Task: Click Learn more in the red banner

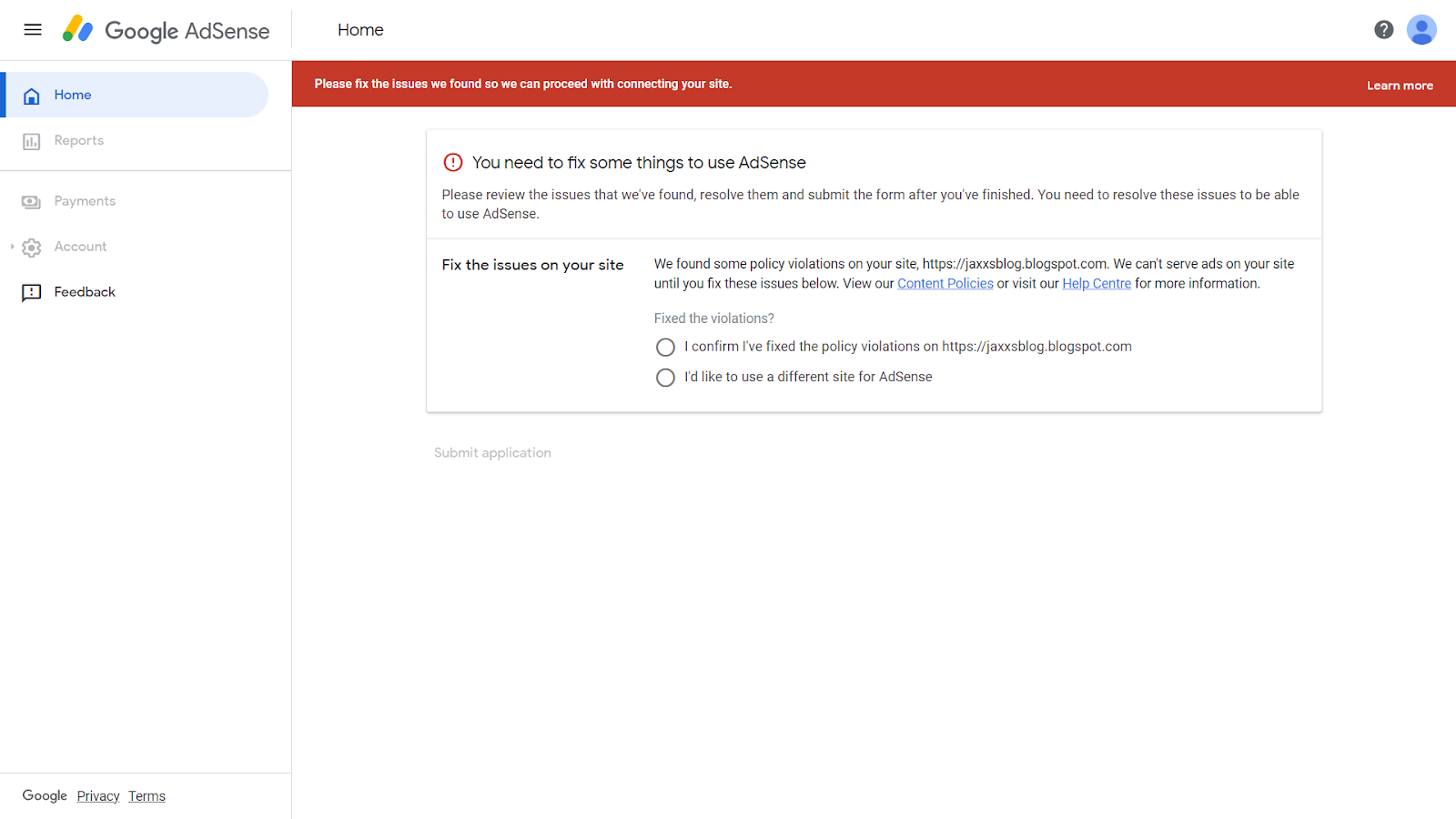Action: point(1400,86)
